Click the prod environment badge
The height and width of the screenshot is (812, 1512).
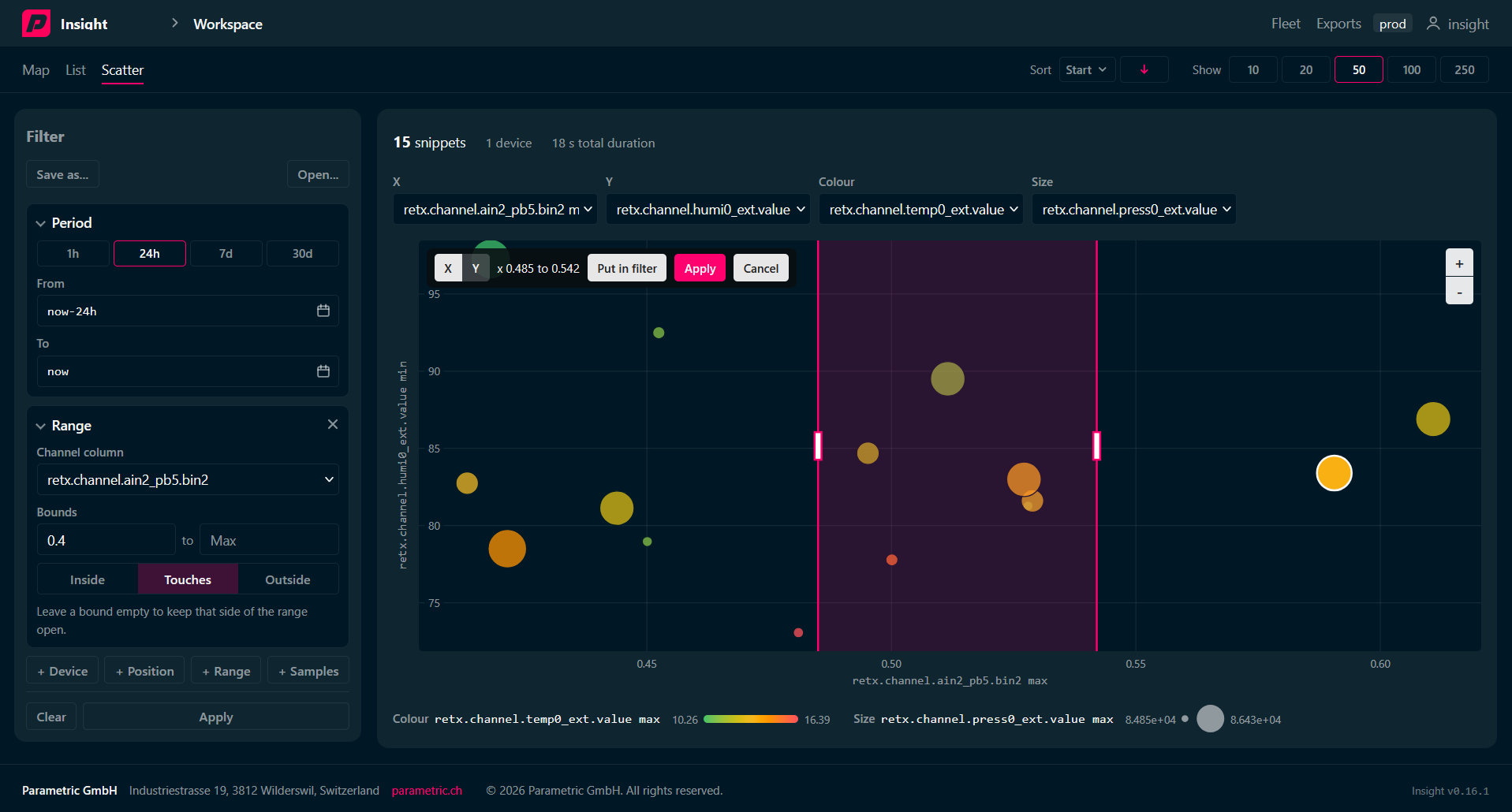tap(1392, 24)
